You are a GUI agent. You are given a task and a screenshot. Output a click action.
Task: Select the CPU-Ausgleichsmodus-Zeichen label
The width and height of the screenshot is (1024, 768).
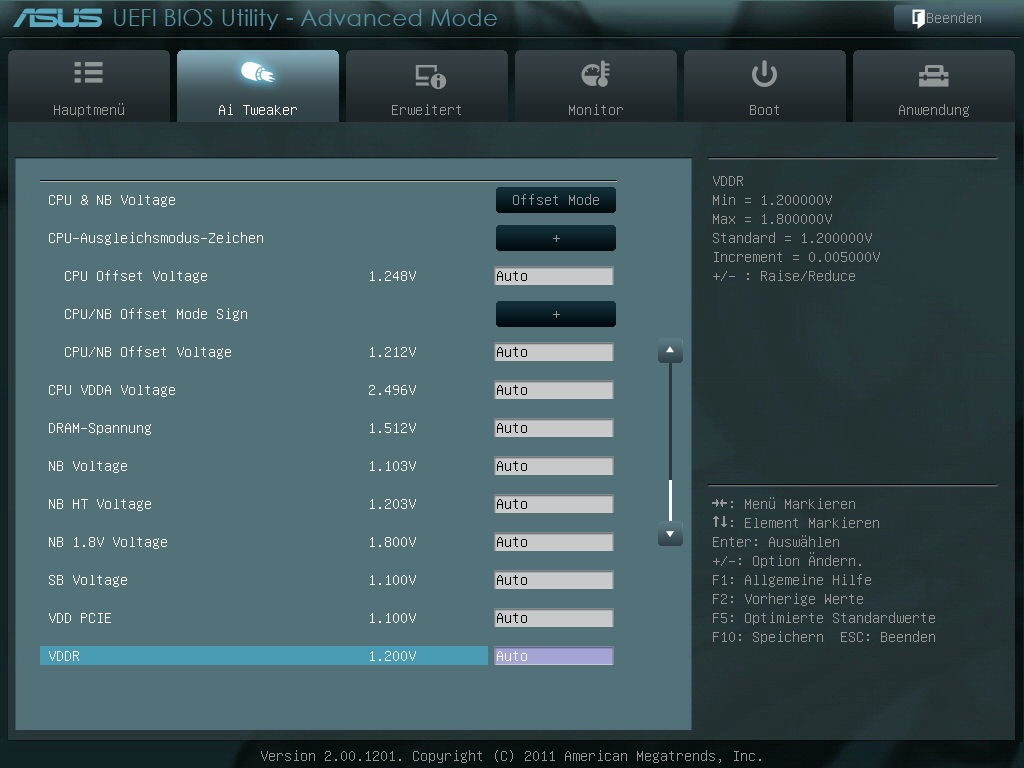click(x=155, y=238)
